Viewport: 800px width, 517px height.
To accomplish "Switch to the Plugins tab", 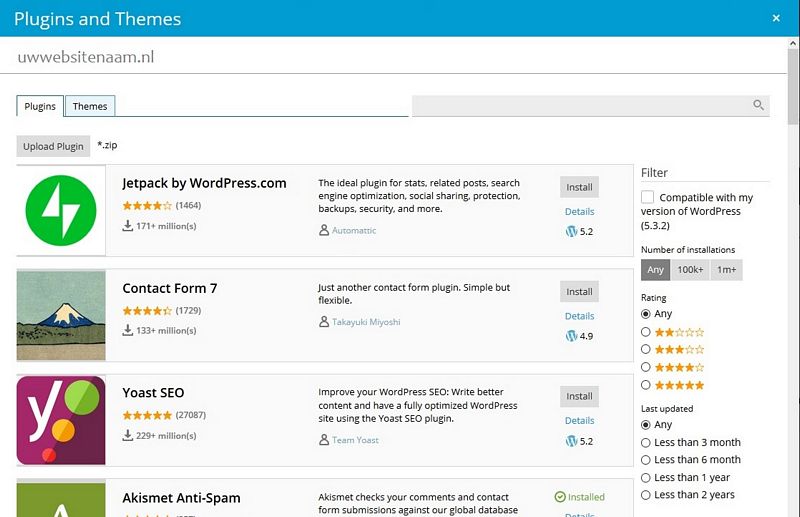I will (x=40, y=106).
